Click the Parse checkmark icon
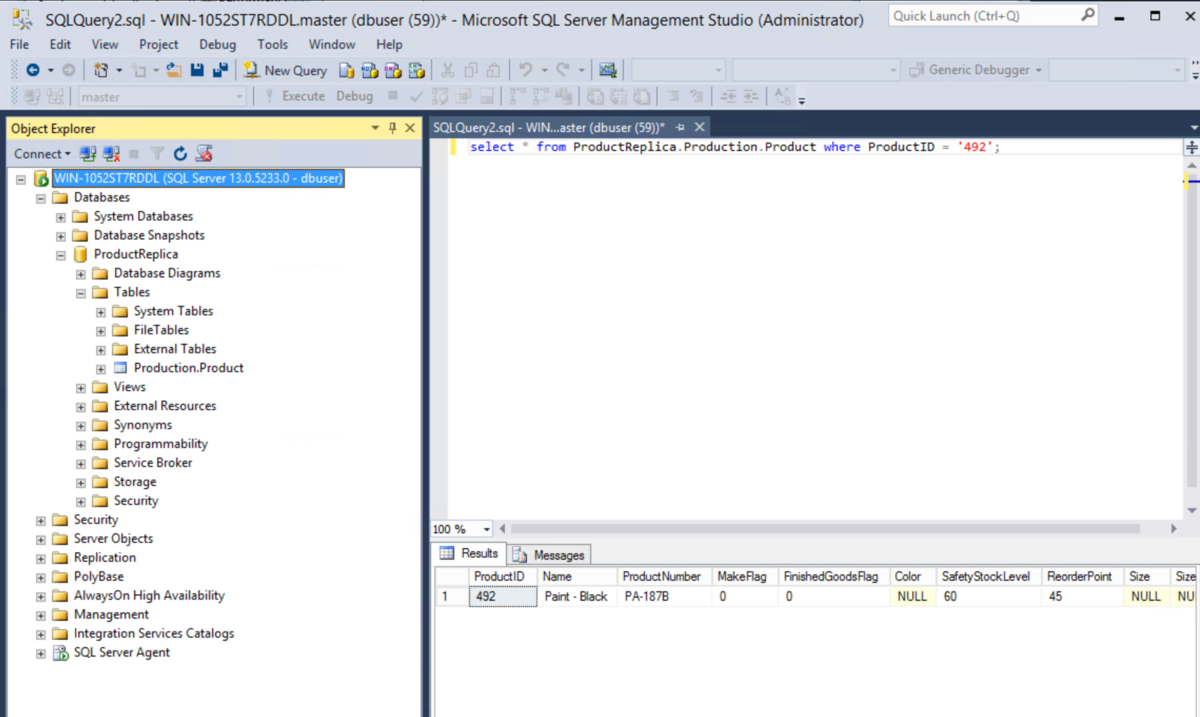Screen dimensions: 1200x717 (x=415, y=96)
